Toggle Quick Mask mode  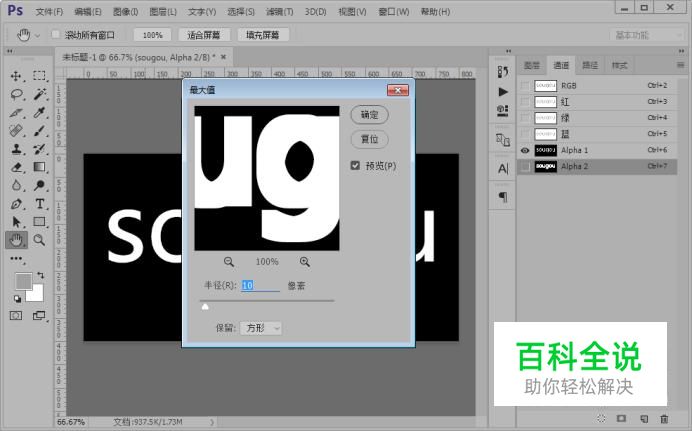16,315
